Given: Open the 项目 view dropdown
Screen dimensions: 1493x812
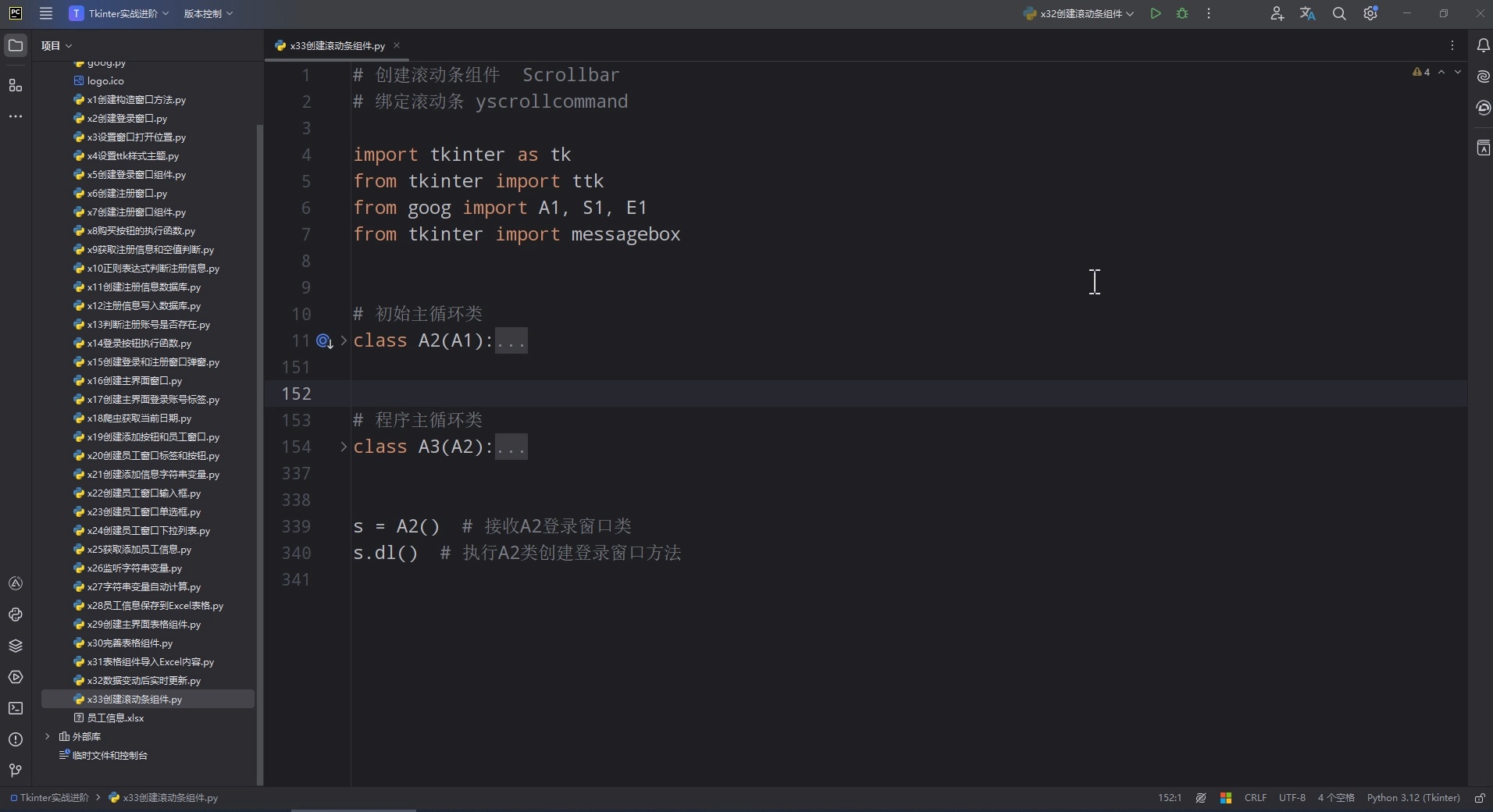Looking at the screenshot, I should [55, 45].
